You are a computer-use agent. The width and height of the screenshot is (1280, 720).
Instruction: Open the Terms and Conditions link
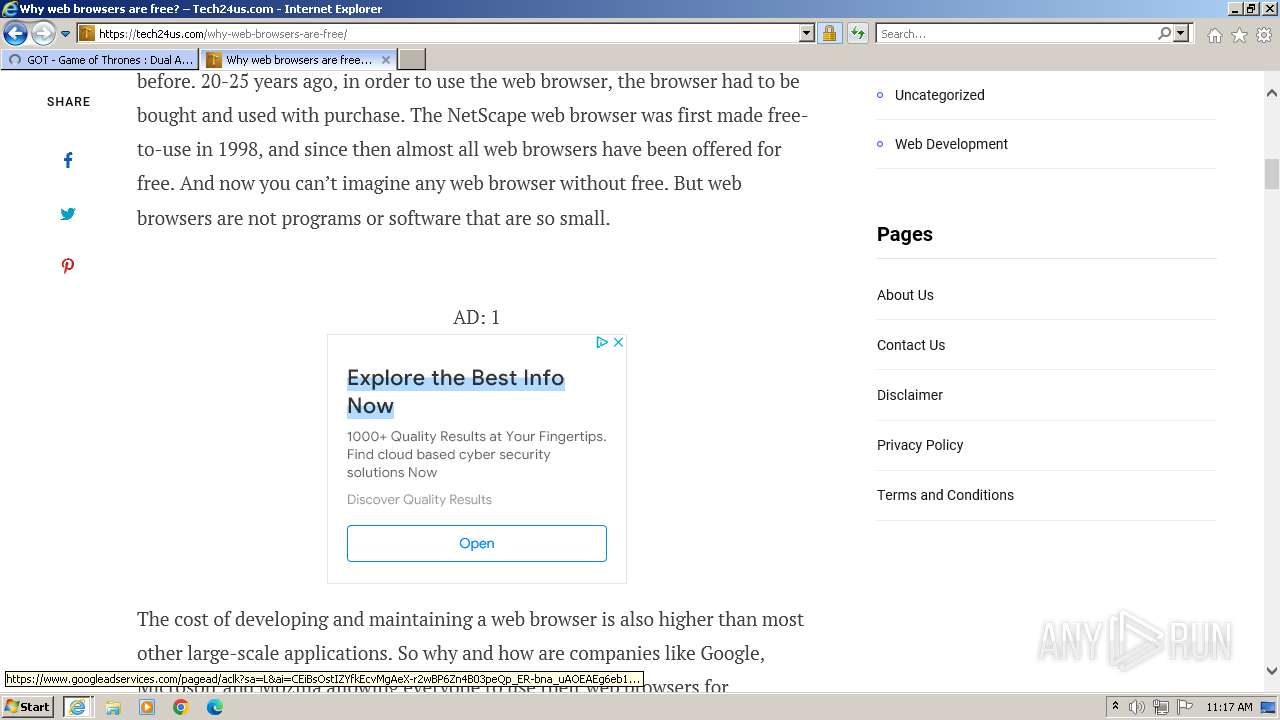coord(945,495)
